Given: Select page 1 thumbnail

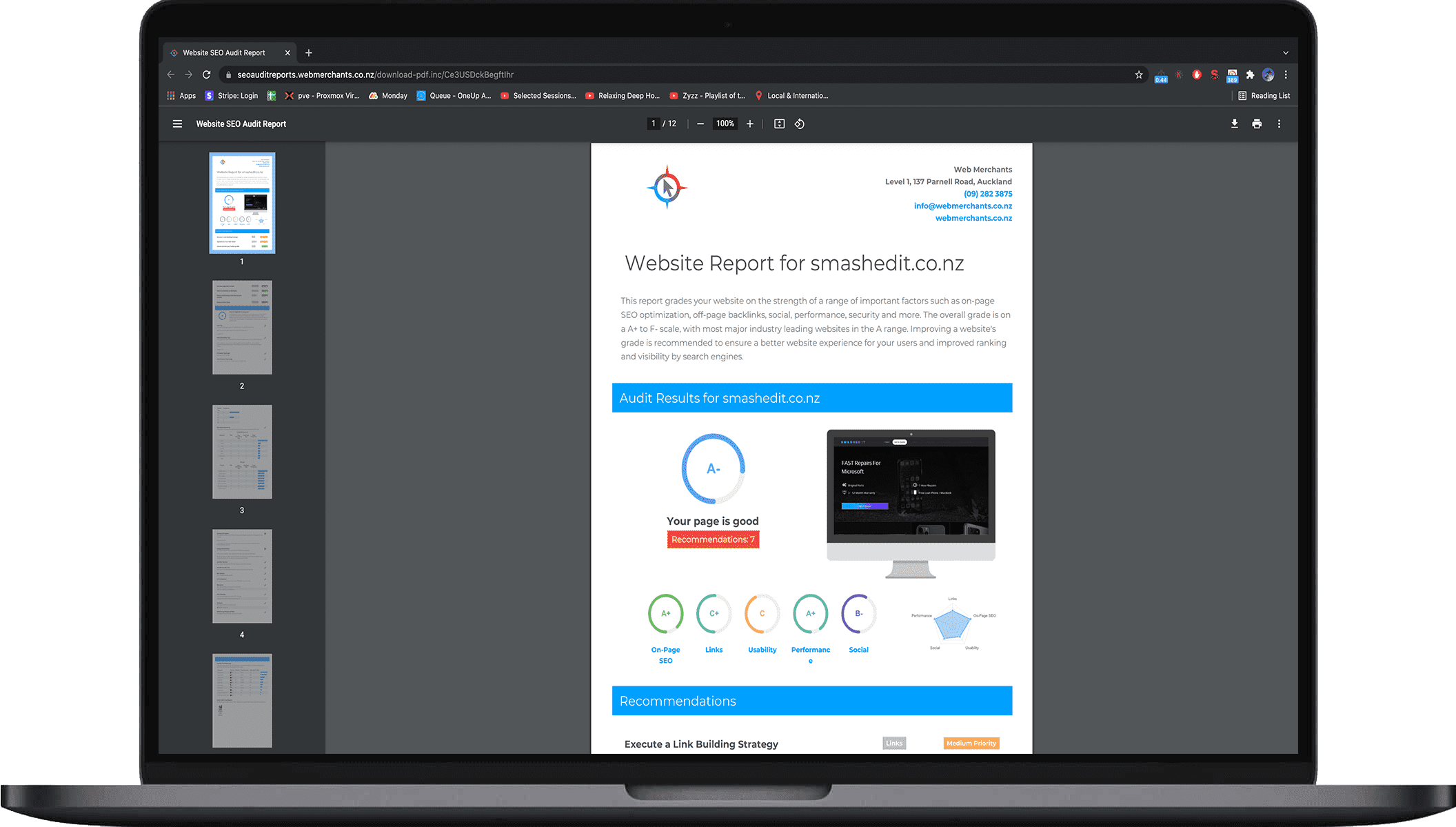Looking at the screenshot, I should [x=242, y=203].
